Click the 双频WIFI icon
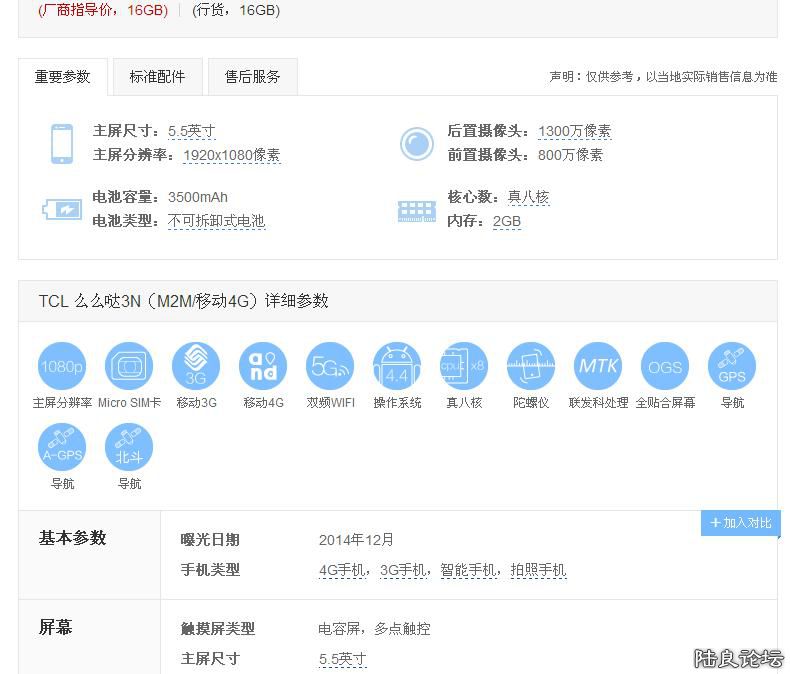 pos(330,366)
